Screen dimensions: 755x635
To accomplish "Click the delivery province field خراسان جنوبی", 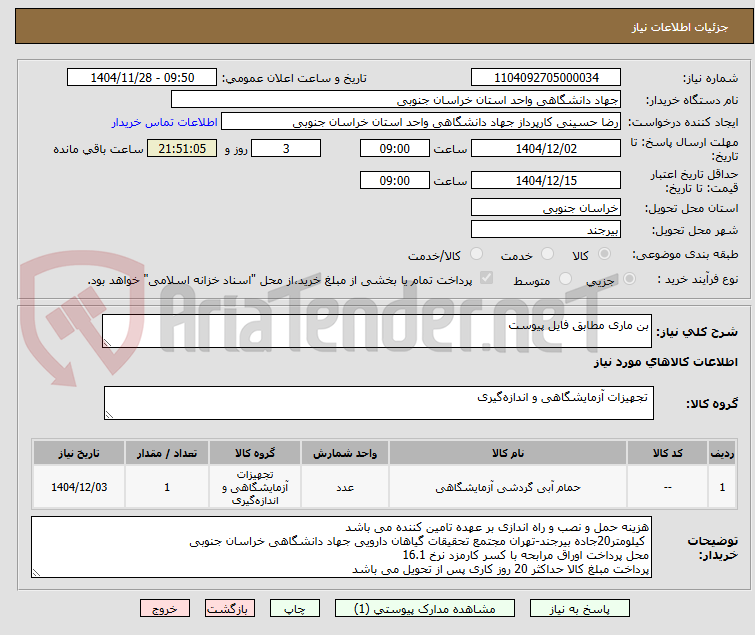I will click(546, 207).
